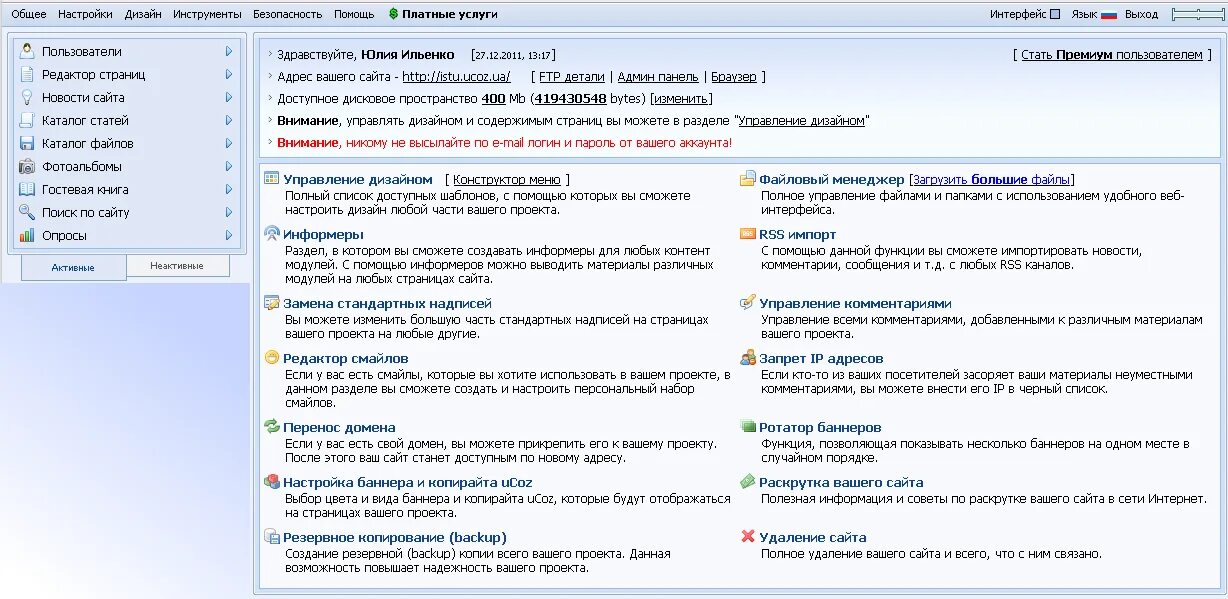Screen dimensions: 1228x599
Task: Click the Редактор страниц page editor icon
Action: point(26,74)
